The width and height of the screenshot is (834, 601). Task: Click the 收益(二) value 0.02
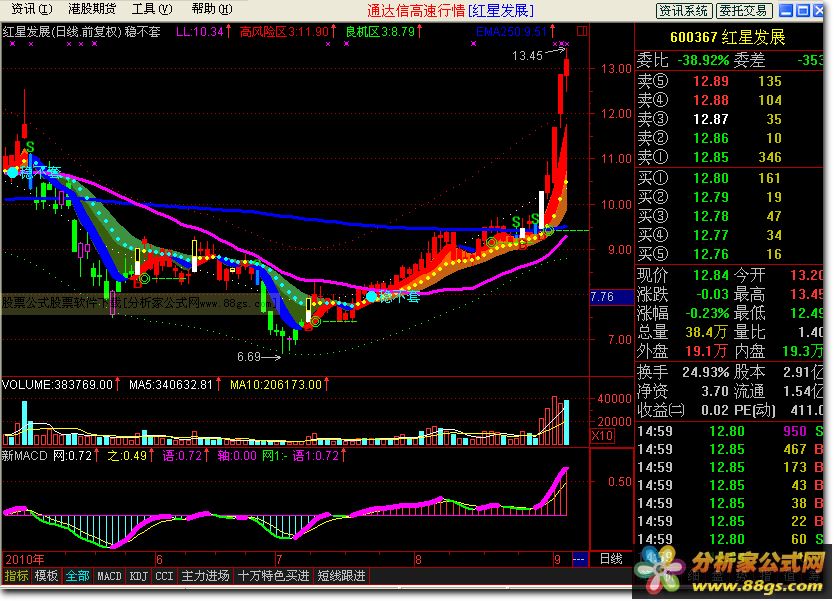(714, 411)
